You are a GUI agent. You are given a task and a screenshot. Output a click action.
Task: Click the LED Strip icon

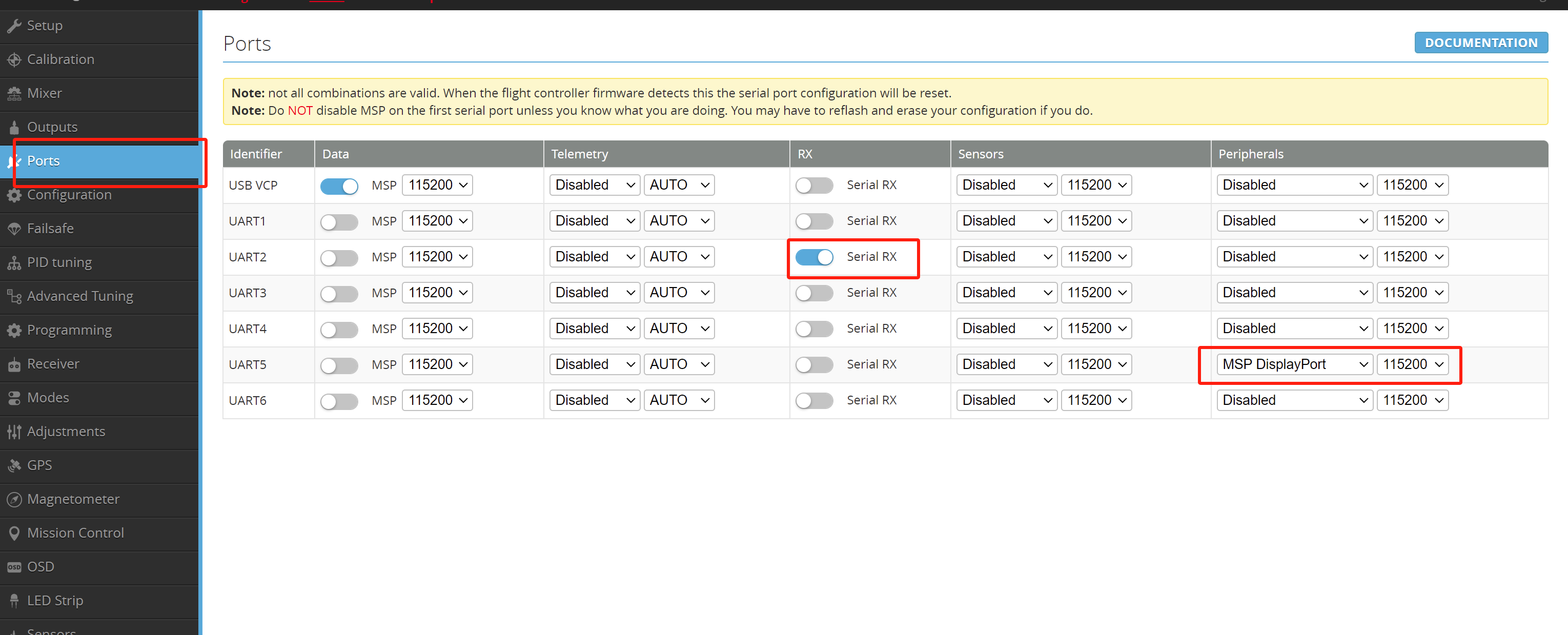click(14, 600)
